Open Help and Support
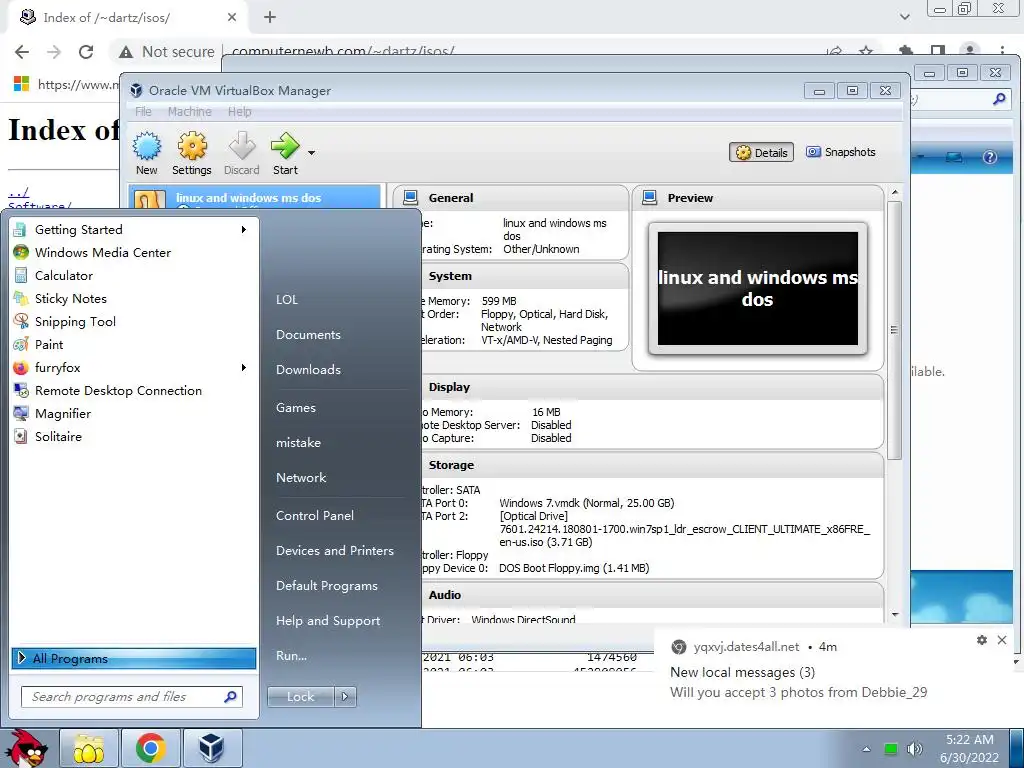Screen dimensions: 1024x768 (328, 620)
